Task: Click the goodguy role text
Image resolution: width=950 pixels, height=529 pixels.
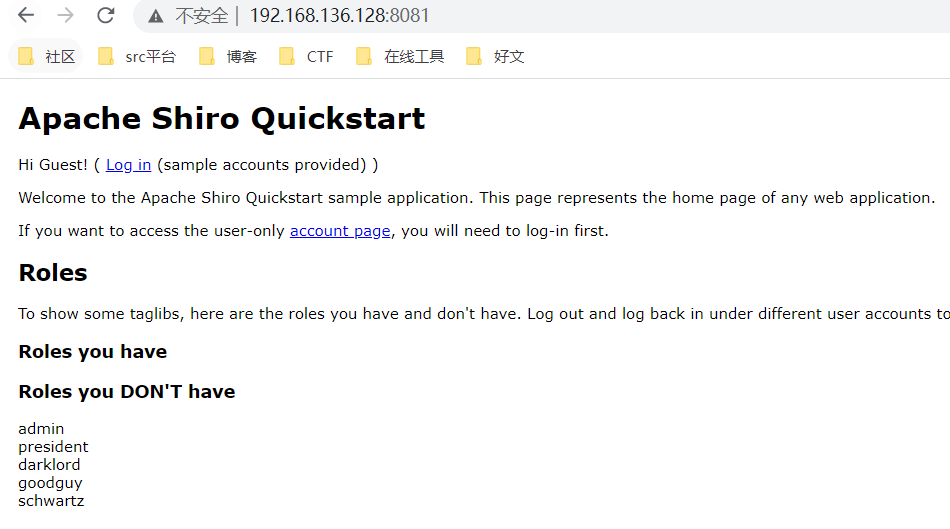Action: coord(50,484)
